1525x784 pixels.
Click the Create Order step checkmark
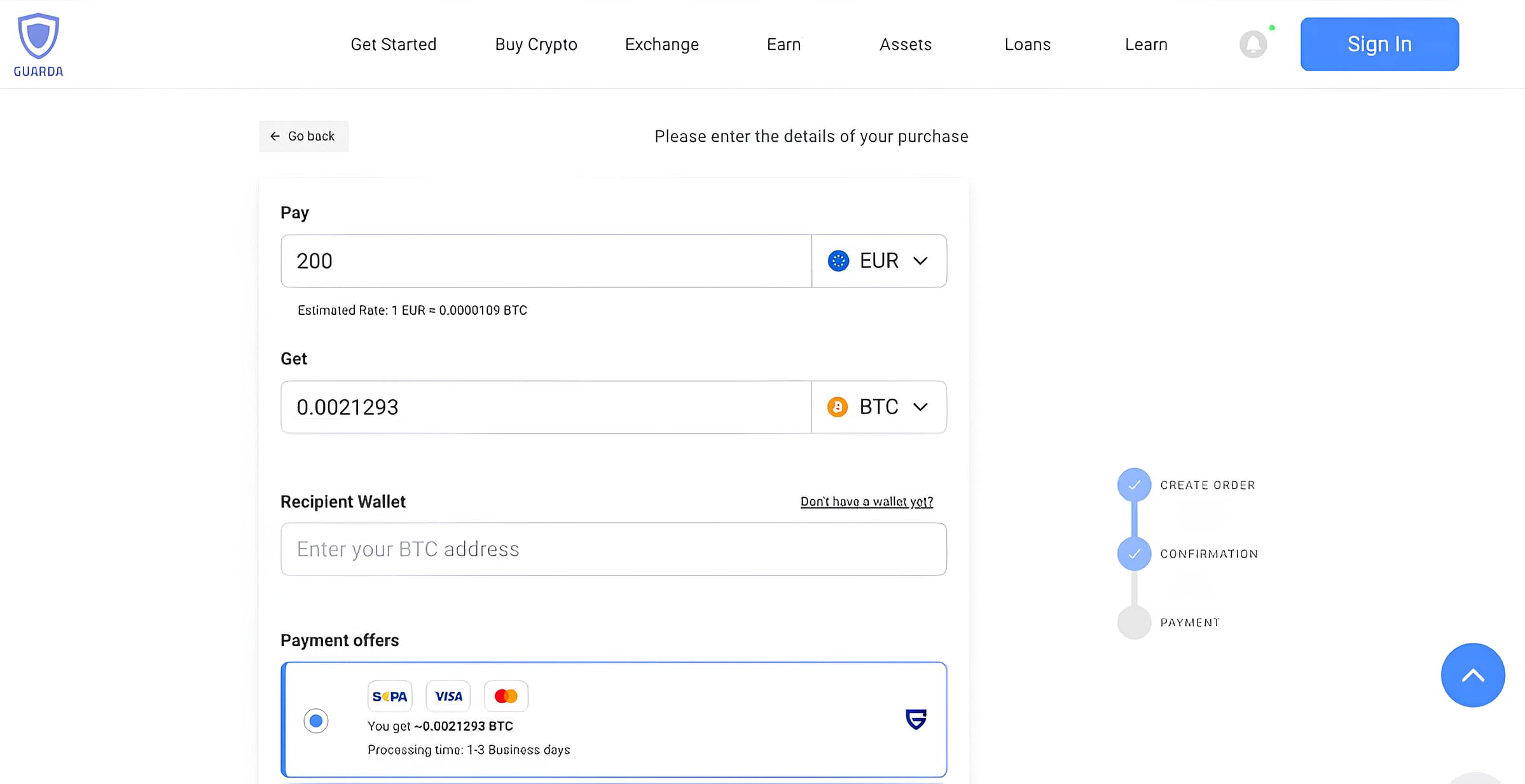pos(1134,485)
